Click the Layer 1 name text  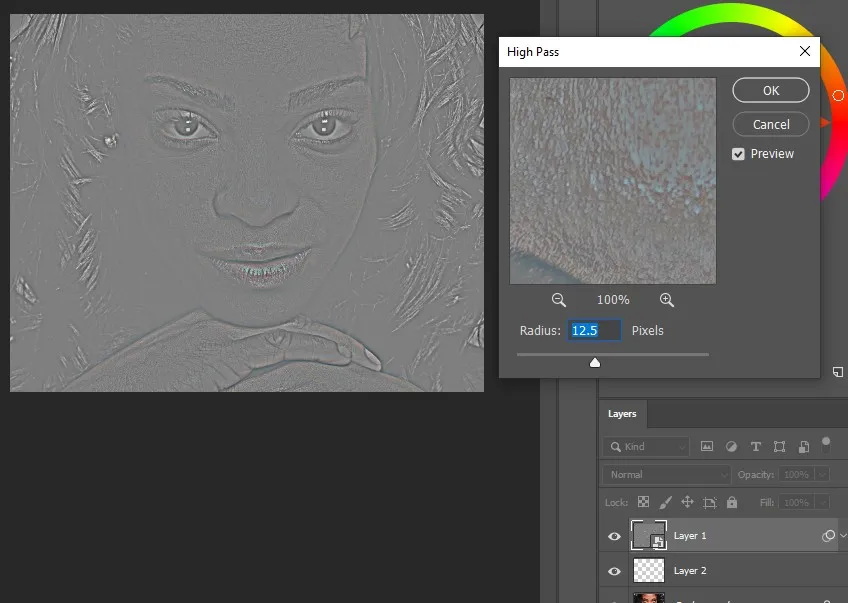pos(690,536)
